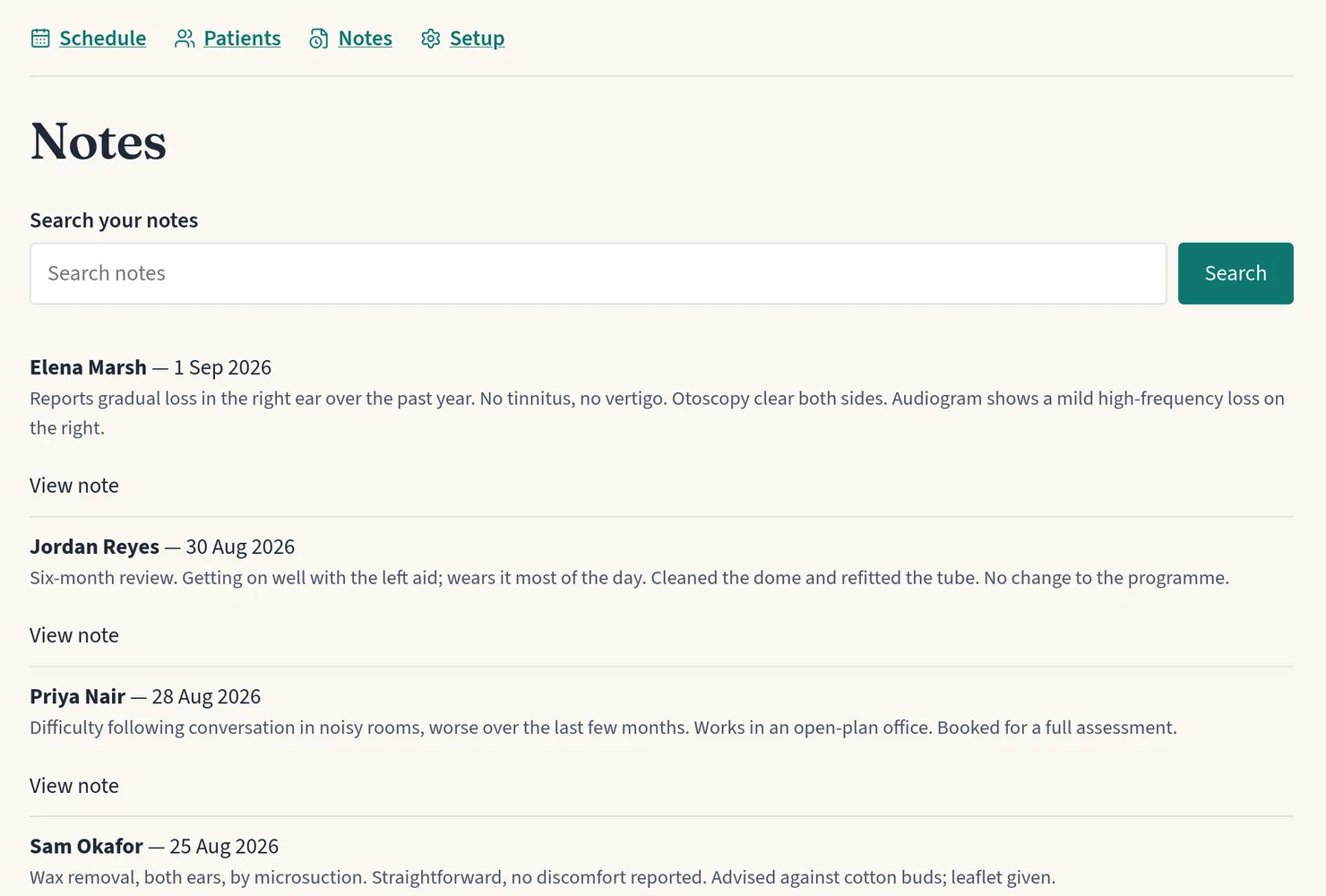Click the Patients people icon
The image size is (1326, 896).
(x=185, y=39)
